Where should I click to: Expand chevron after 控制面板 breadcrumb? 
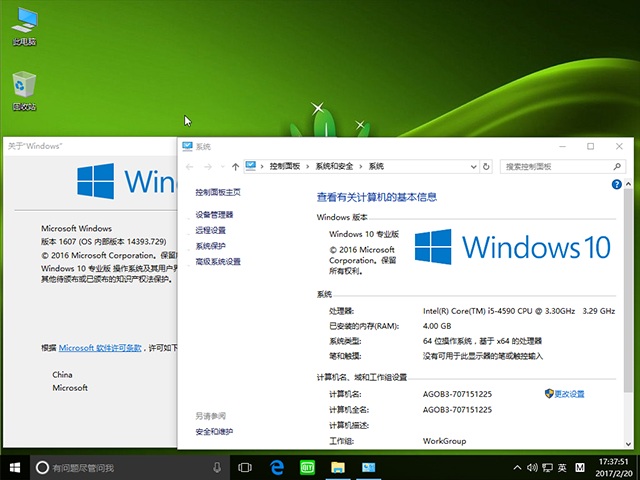(307, 167)
